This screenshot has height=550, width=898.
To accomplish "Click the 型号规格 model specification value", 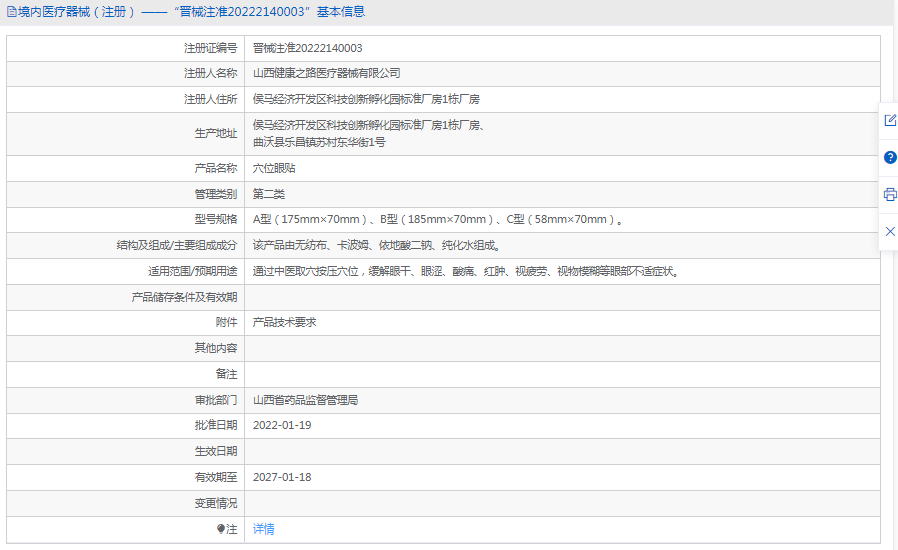I will point(438,219).
